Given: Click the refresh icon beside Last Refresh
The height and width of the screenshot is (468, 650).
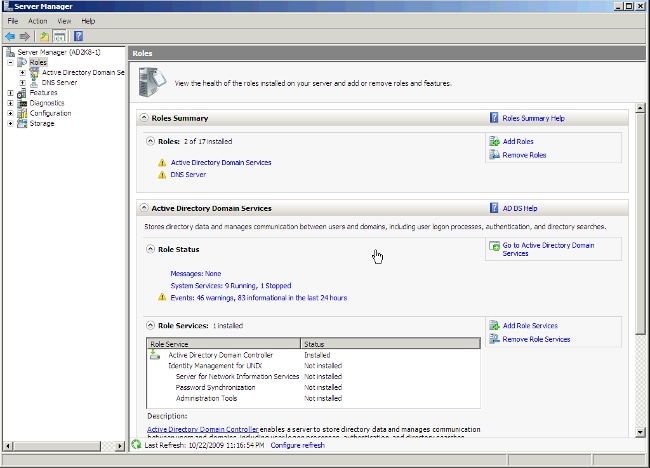Looking at the screenshot, I should 137,445.
